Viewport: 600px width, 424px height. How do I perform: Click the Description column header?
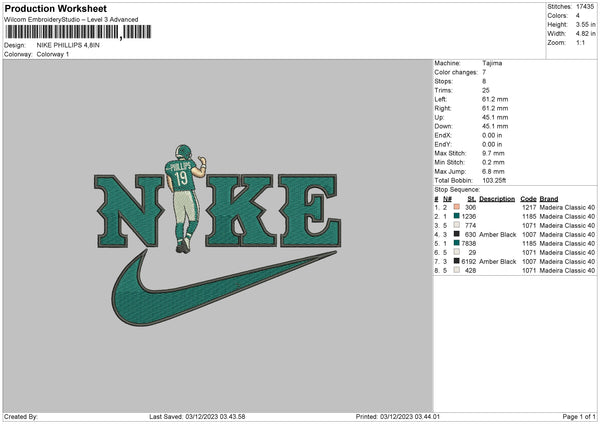[497, 199]
